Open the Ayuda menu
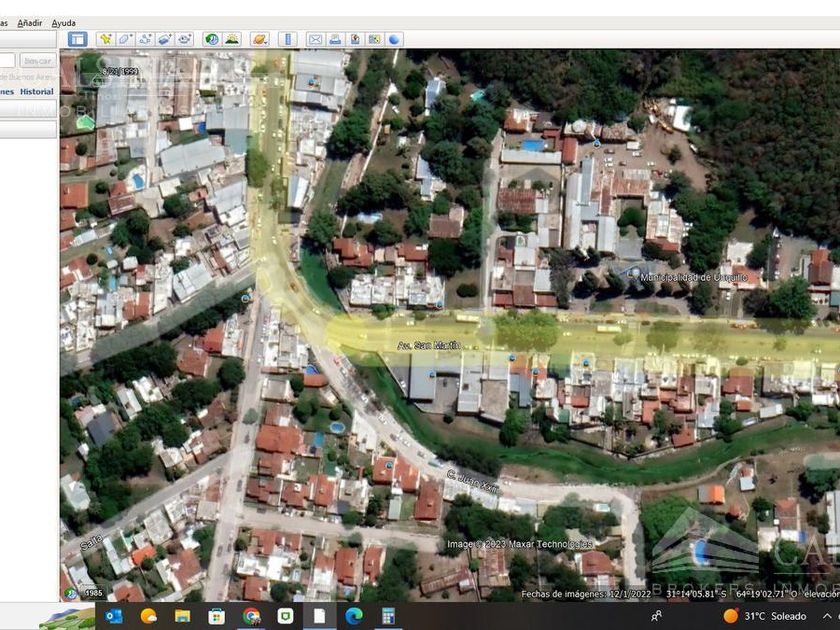The image size is (840, 630). click(x=63, y=22)
